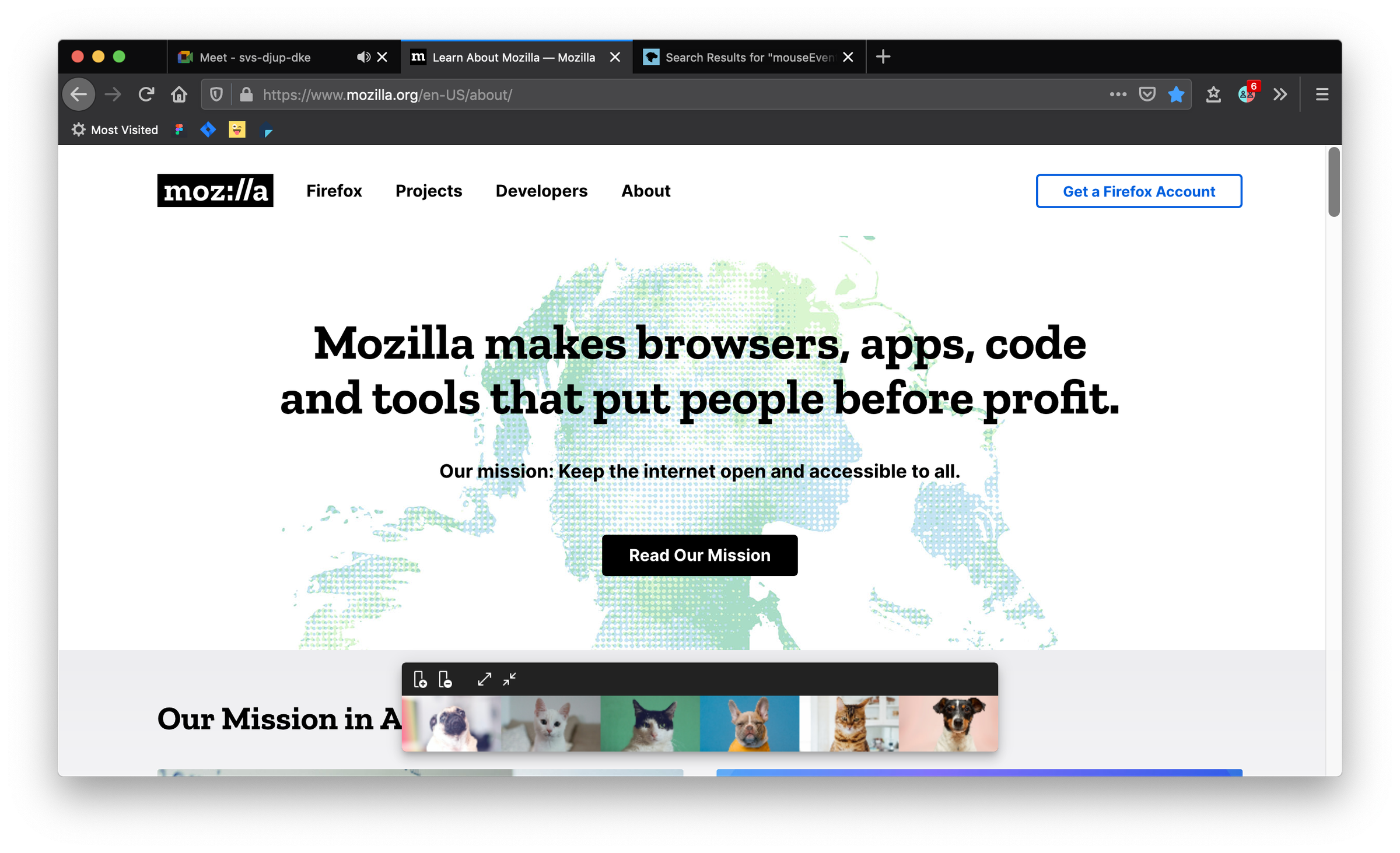Click the Read Our Mission button
This screenshot has height=853, width=1400.
(699, 555)
